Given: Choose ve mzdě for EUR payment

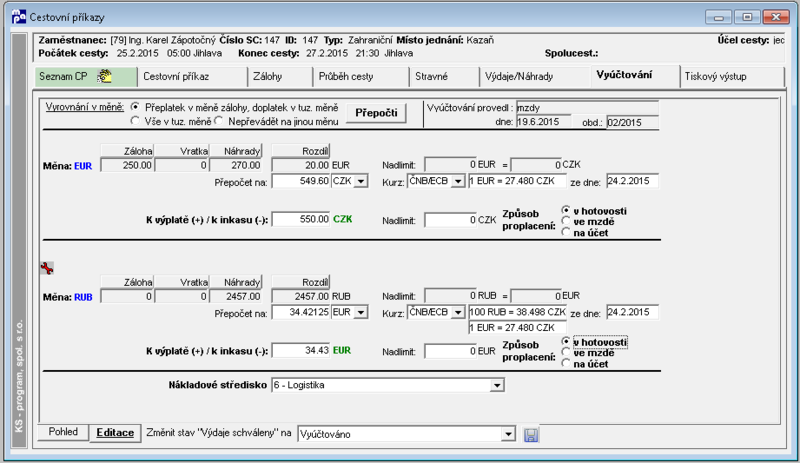Looking at the screenshot, I should coord(565,221).
